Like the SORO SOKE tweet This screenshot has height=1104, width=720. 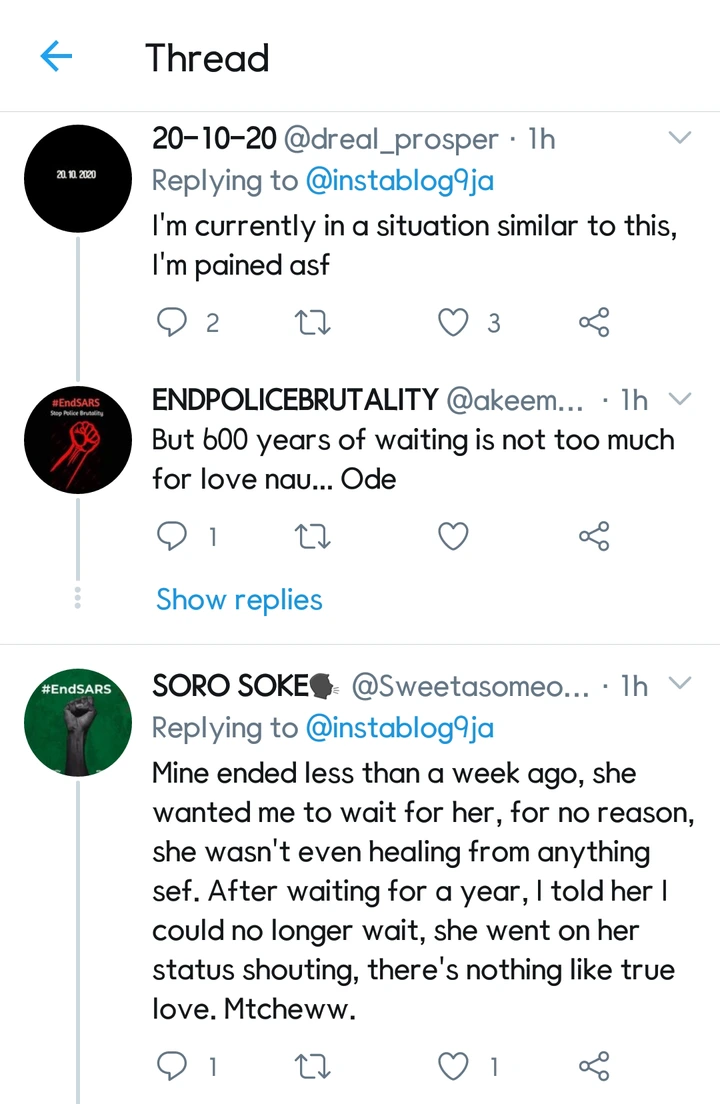click(x=455, y=1066)
